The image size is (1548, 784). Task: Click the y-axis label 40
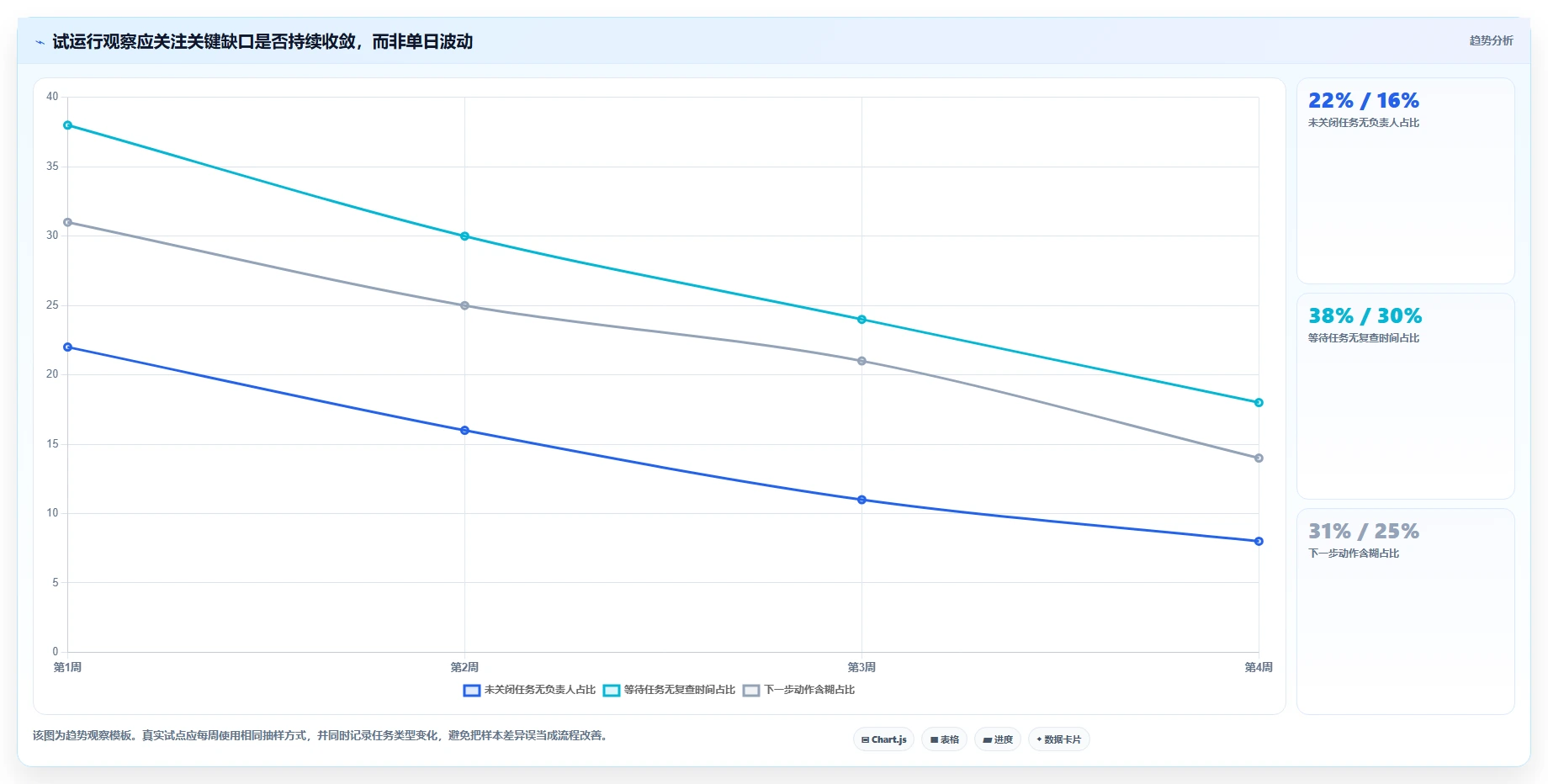(x=52, y=97)
